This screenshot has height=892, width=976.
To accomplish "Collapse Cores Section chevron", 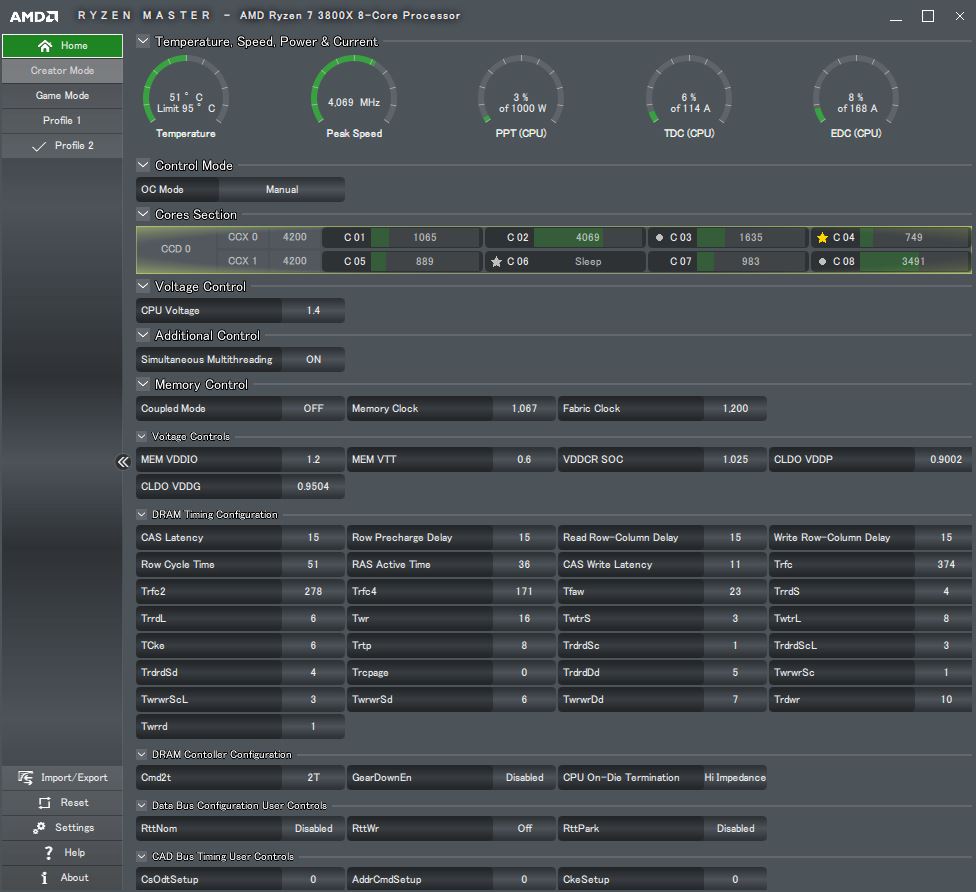I will point(143,214).
